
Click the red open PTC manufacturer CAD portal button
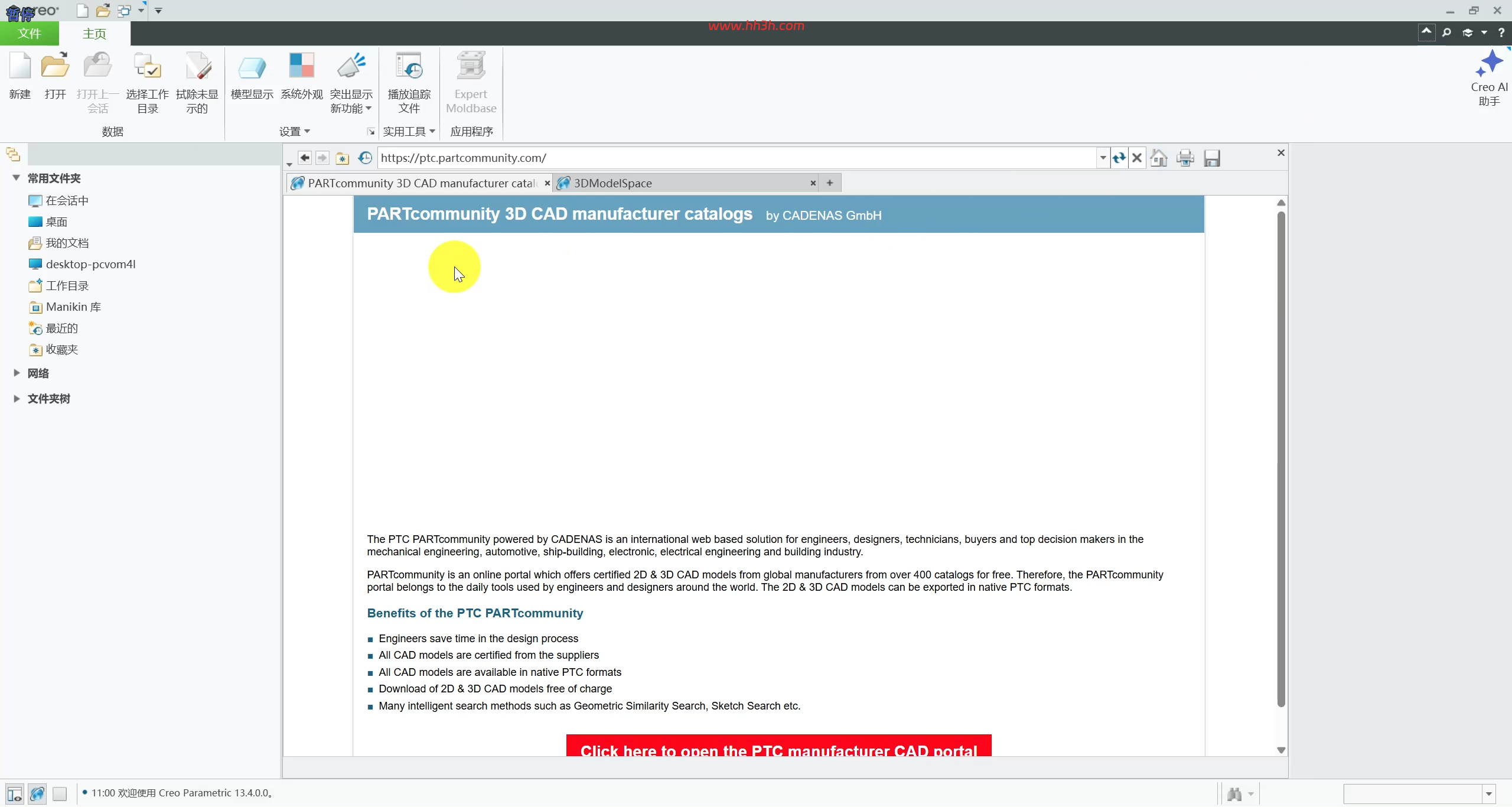click(778, 746)
